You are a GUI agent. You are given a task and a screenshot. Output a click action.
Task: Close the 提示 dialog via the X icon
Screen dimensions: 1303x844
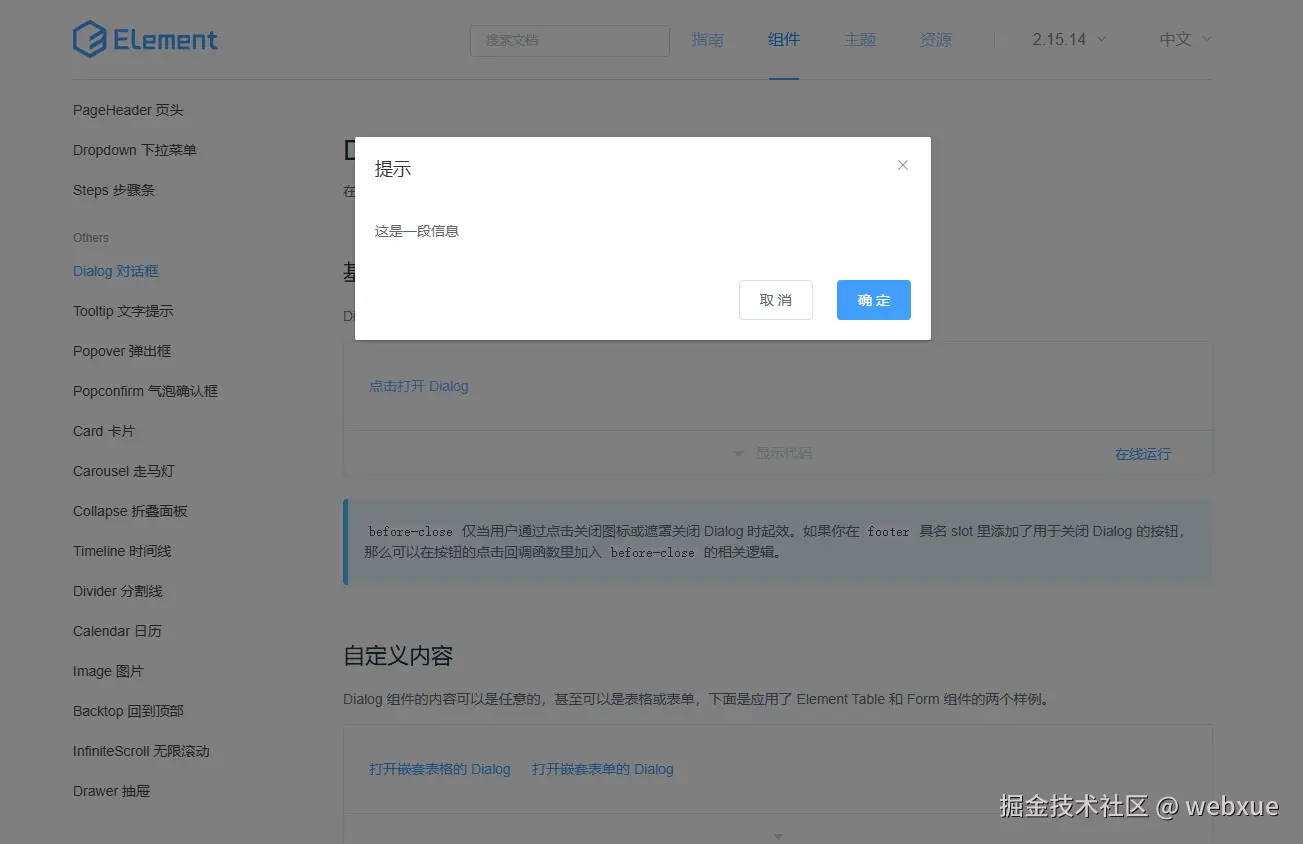tap(902, 164)
